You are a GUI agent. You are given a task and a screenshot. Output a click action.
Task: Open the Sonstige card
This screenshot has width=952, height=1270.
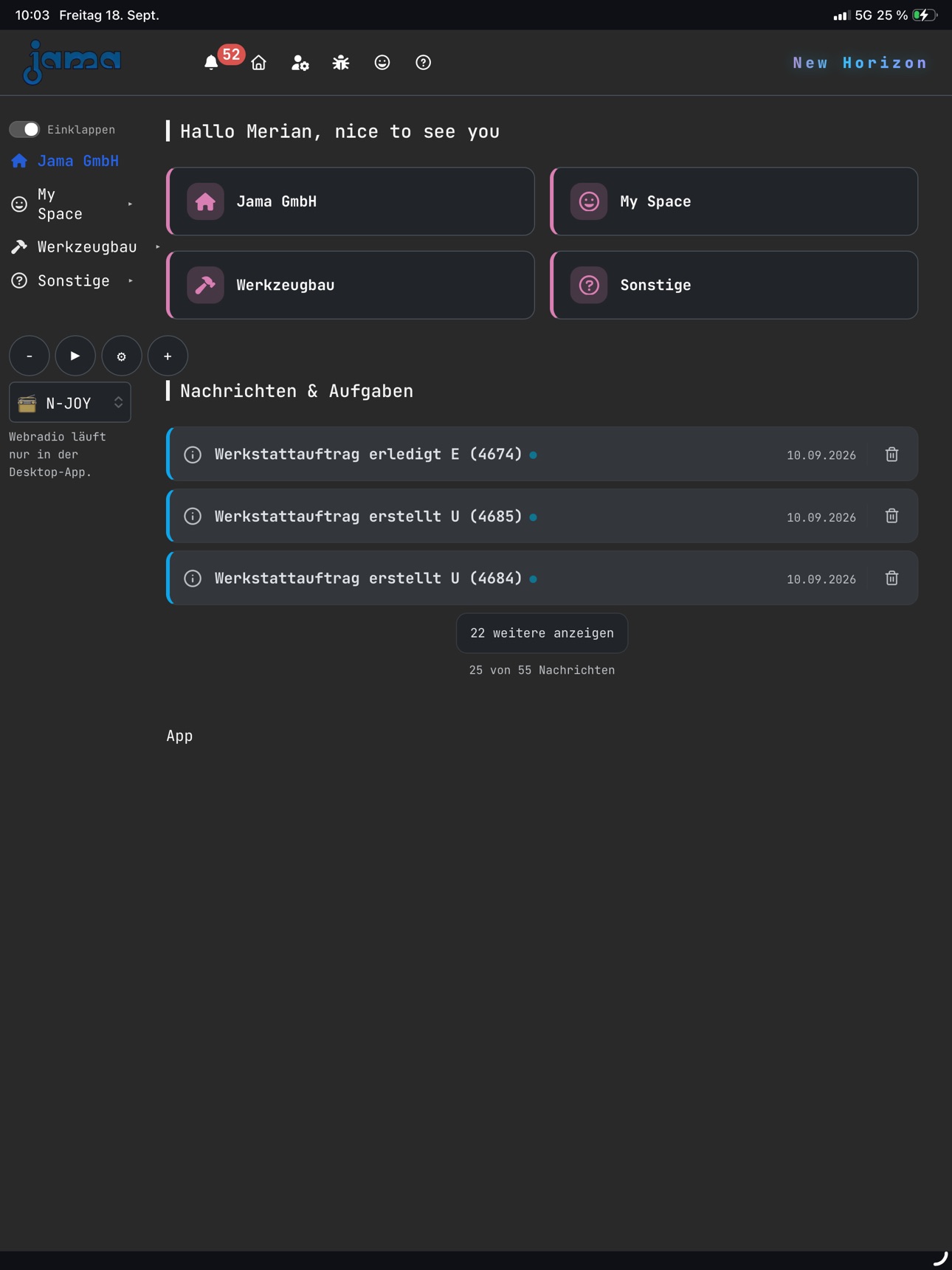[x=734, y=285]
